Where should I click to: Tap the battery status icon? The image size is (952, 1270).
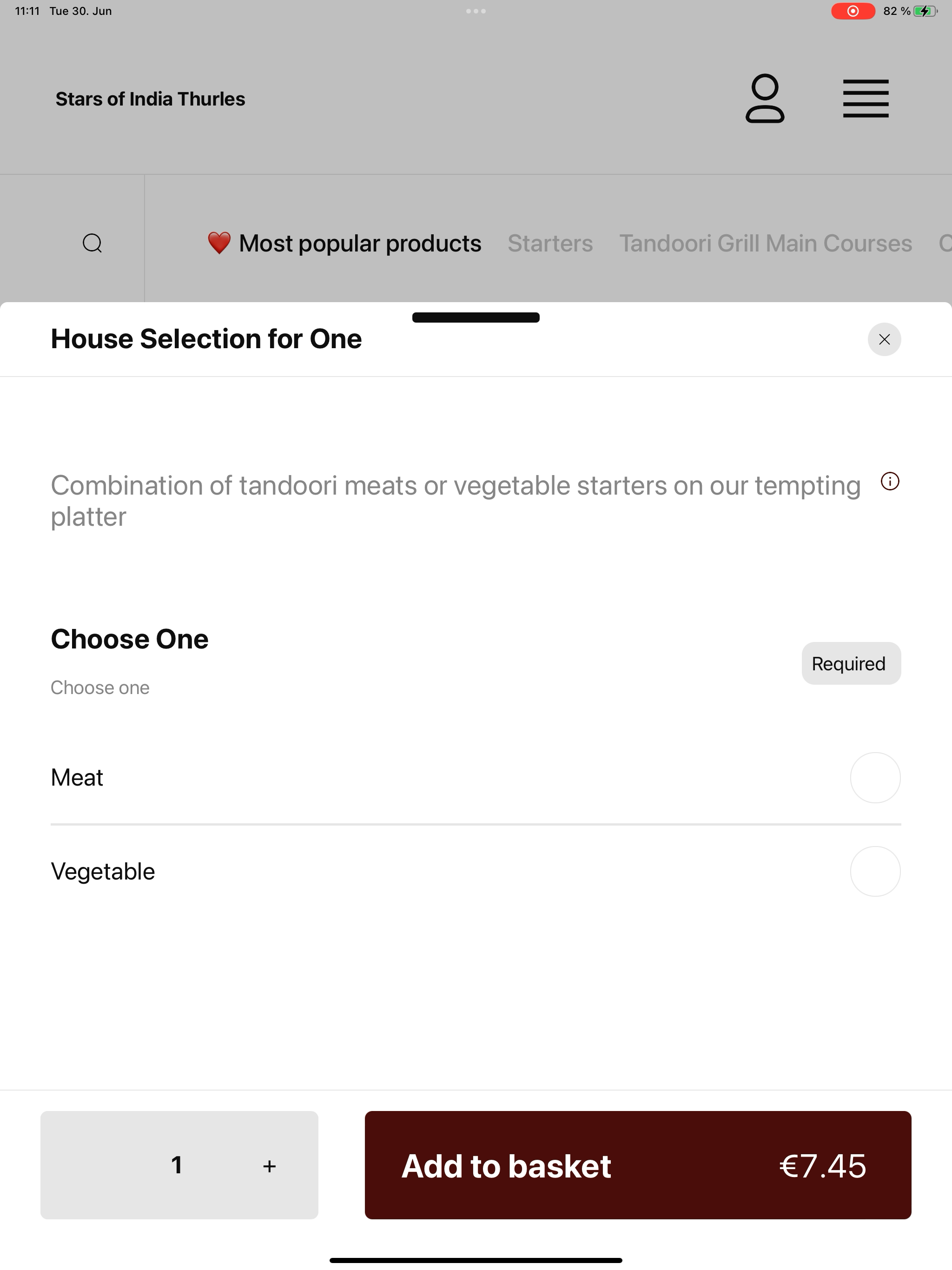click(x=925, y=11)
